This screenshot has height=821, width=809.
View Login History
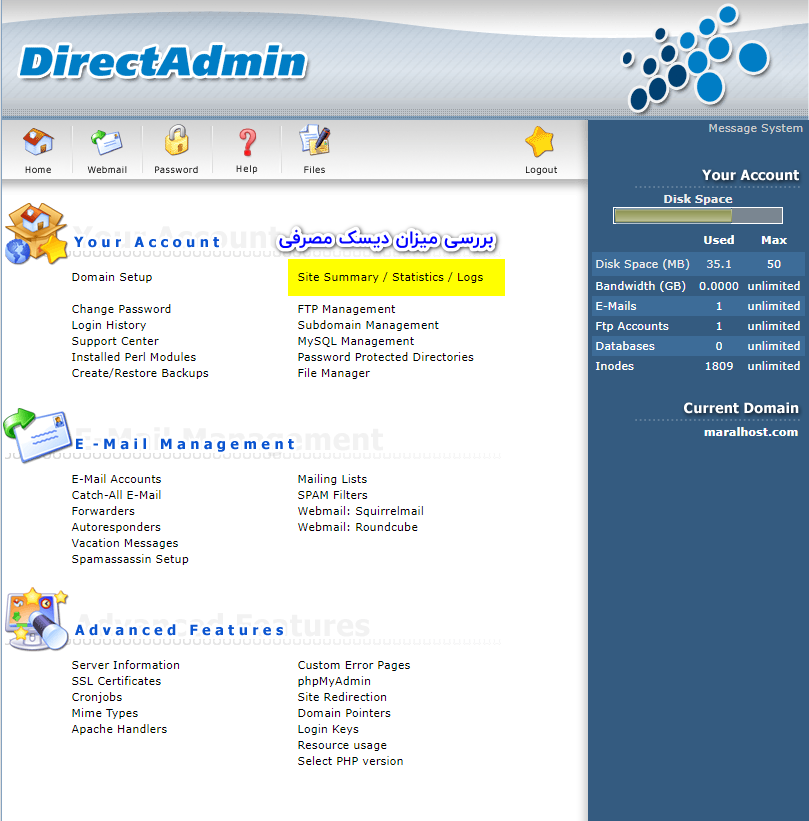109,325
